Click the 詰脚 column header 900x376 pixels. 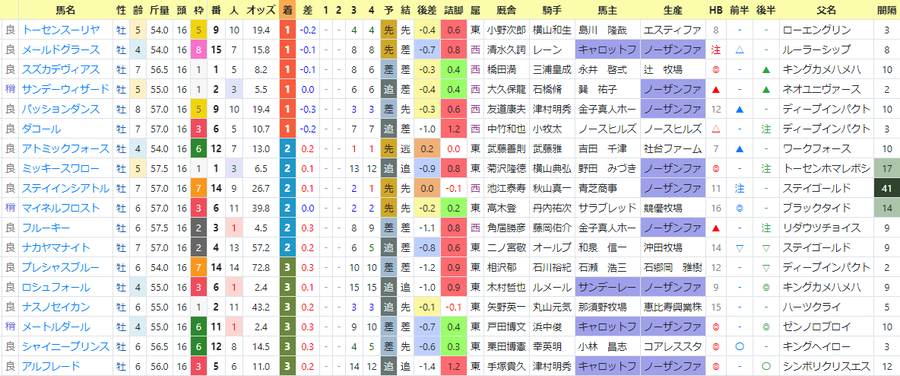(454, 10)
